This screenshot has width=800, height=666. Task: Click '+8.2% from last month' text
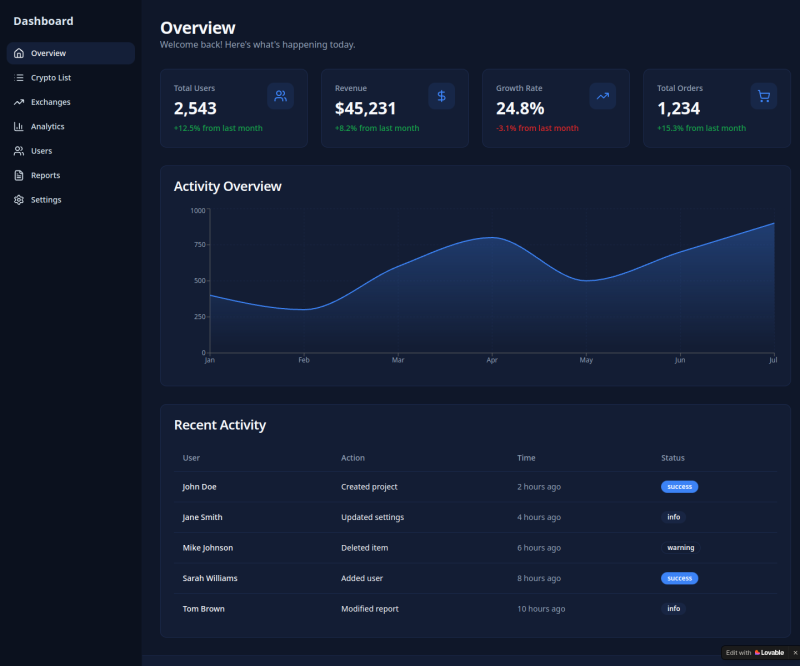tap(377, 128)
